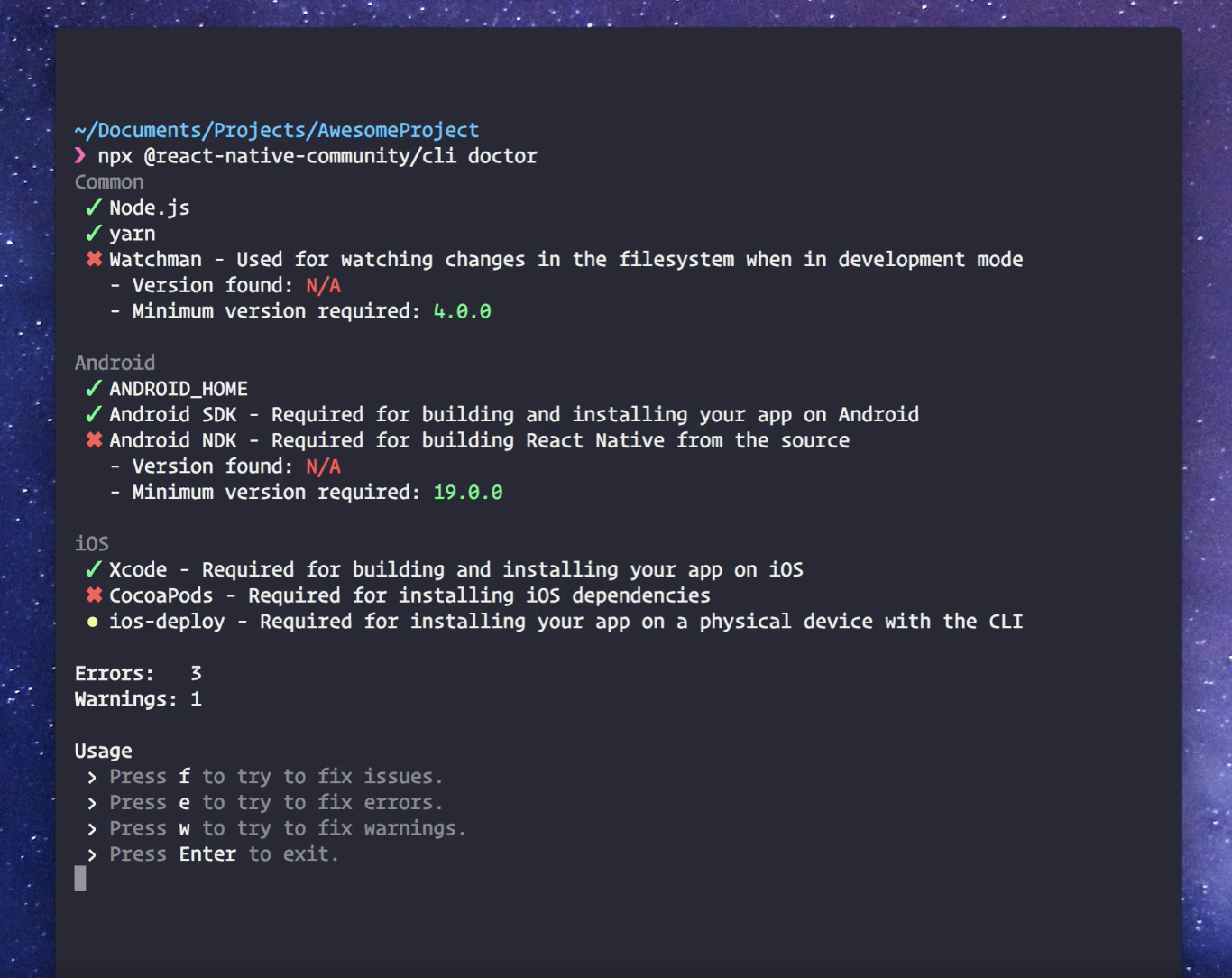1232x978 pixels.
Task: Click the 'Node.js' entry
Action: [x=150, y=208]
